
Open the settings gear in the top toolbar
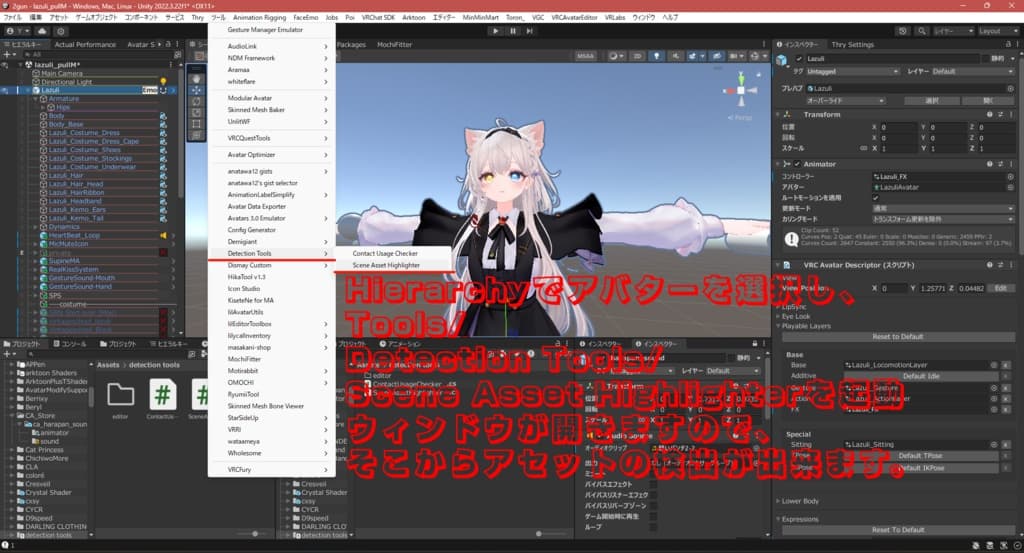tap(61, 31)
